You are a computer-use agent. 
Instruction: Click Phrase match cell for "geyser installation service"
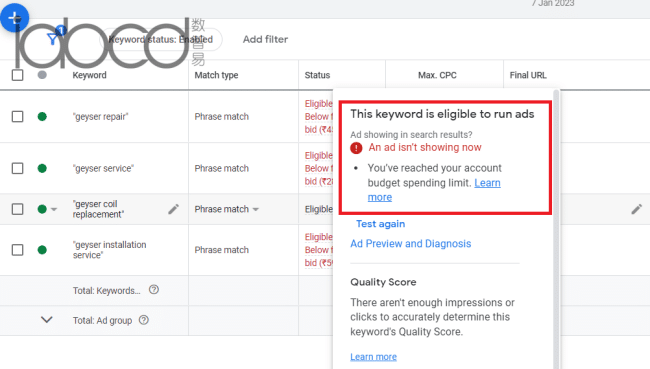click(222, 250)
